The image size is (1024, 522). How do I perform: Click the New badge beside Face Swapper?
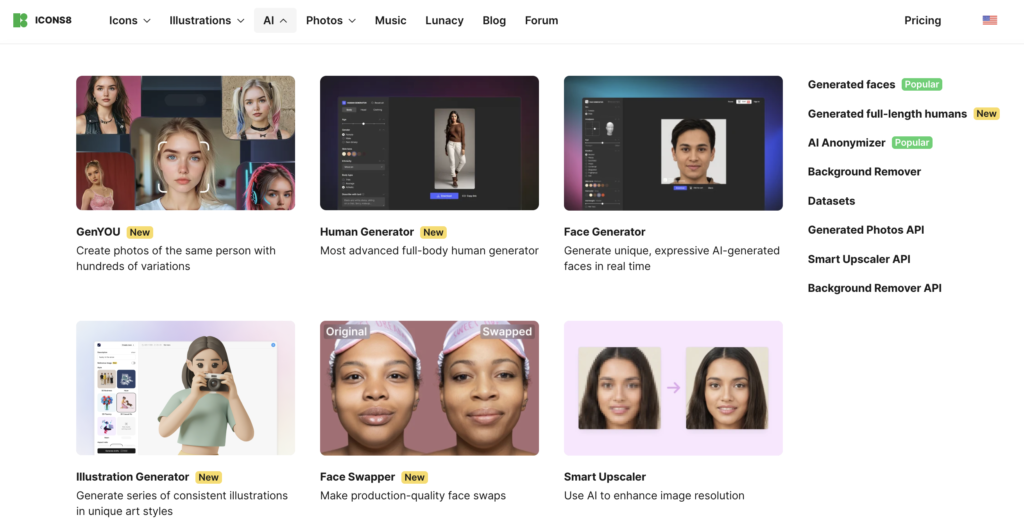414,477
